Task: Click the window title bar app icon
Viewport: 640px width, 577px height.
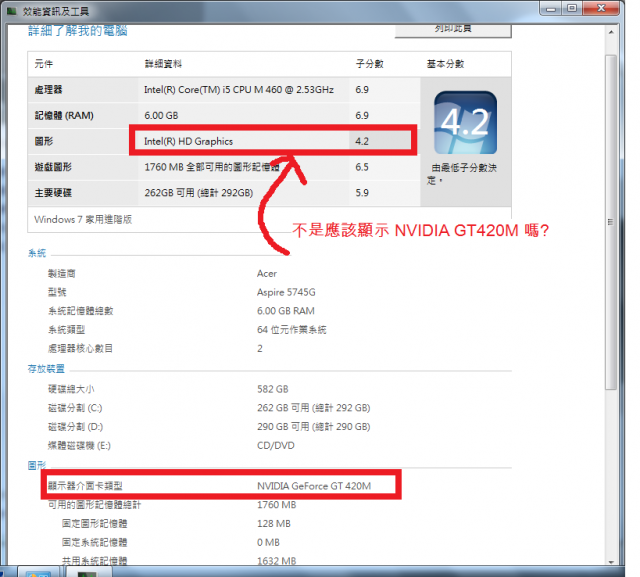Action: point(11,11)
